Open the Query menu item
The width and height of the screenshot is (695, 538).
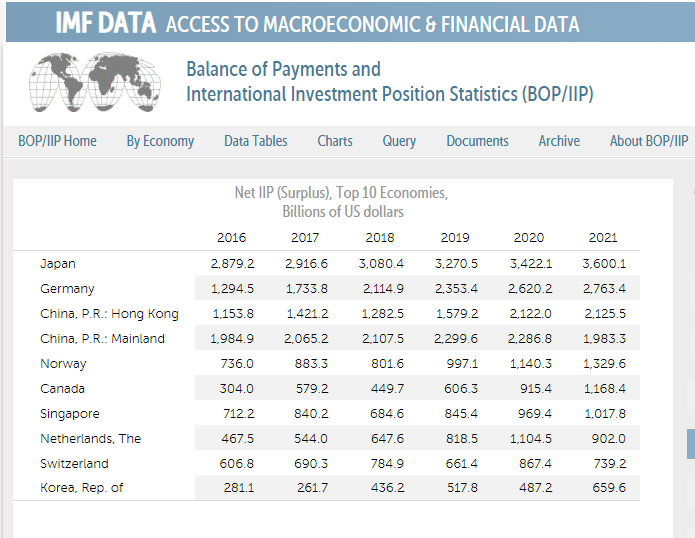(399, 141)
